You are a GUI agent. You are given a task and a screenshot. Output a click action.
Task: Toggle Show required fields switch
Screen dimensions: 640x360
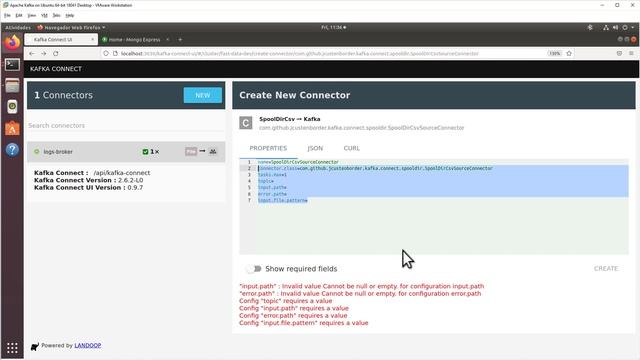(x=254, y=269)
